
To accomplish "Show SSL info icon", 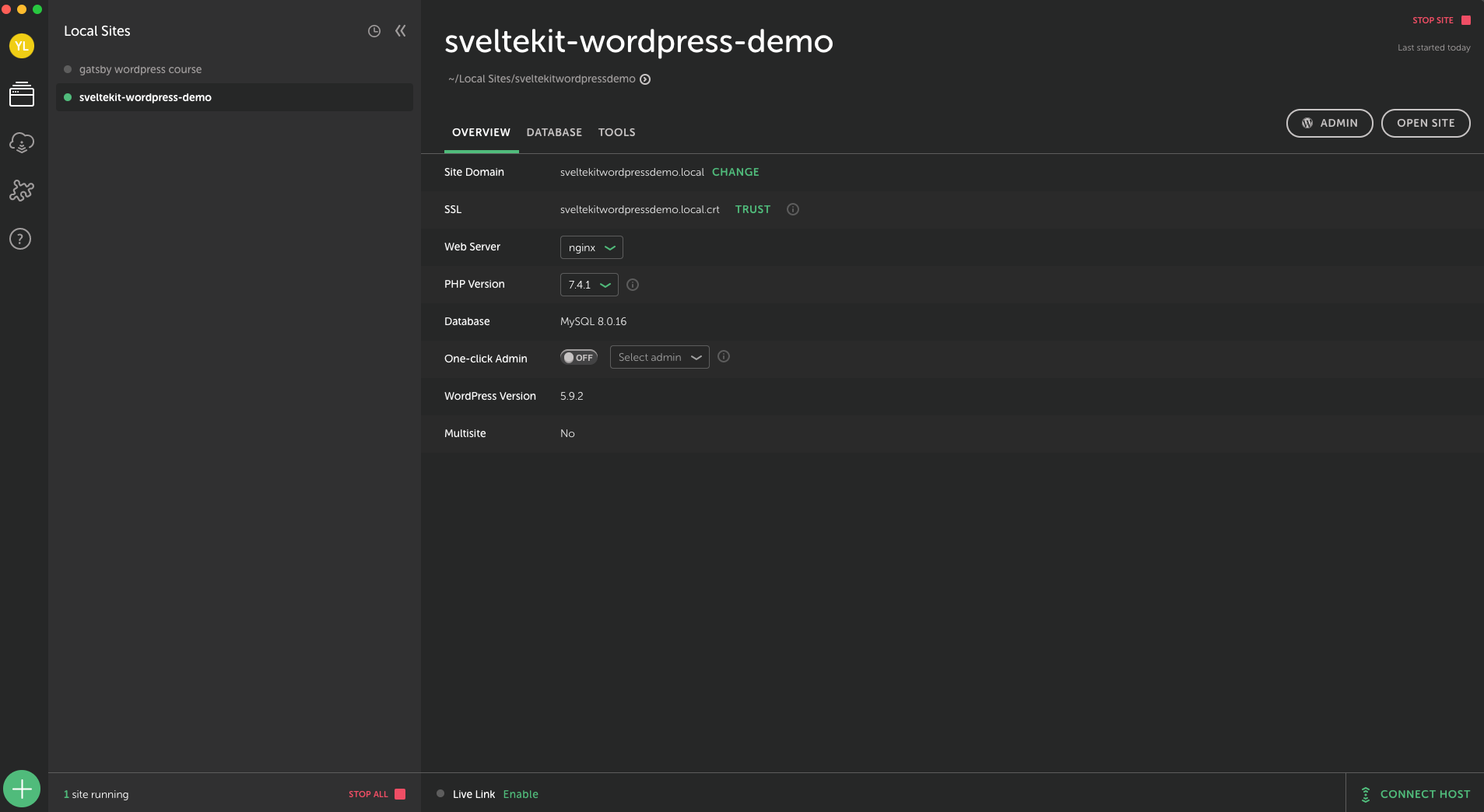I will click(x=793, y=209).
